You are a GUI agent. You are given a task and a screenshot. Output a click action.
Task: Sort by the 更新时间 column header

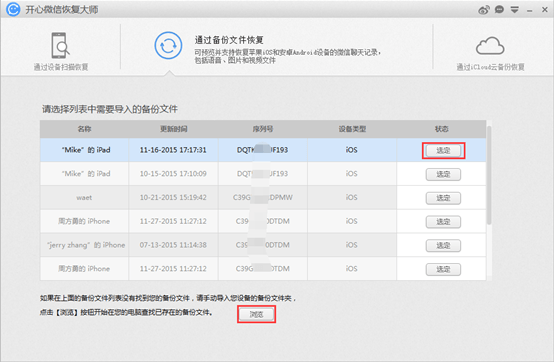[173, 129]
